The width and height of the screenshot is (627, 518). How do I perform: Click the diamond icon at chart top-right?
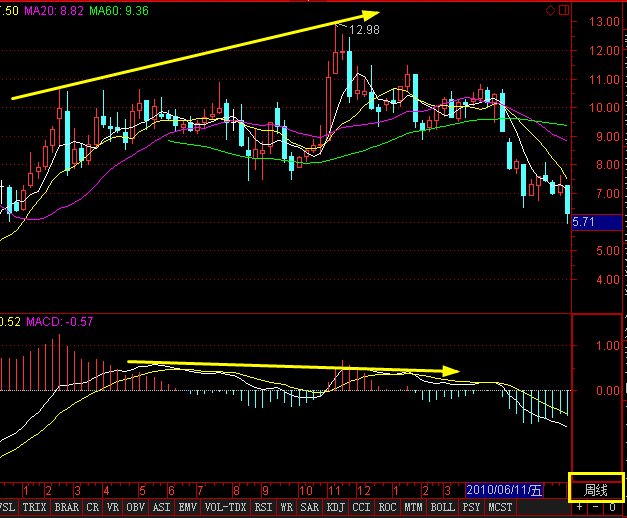(x=551, y=10)
